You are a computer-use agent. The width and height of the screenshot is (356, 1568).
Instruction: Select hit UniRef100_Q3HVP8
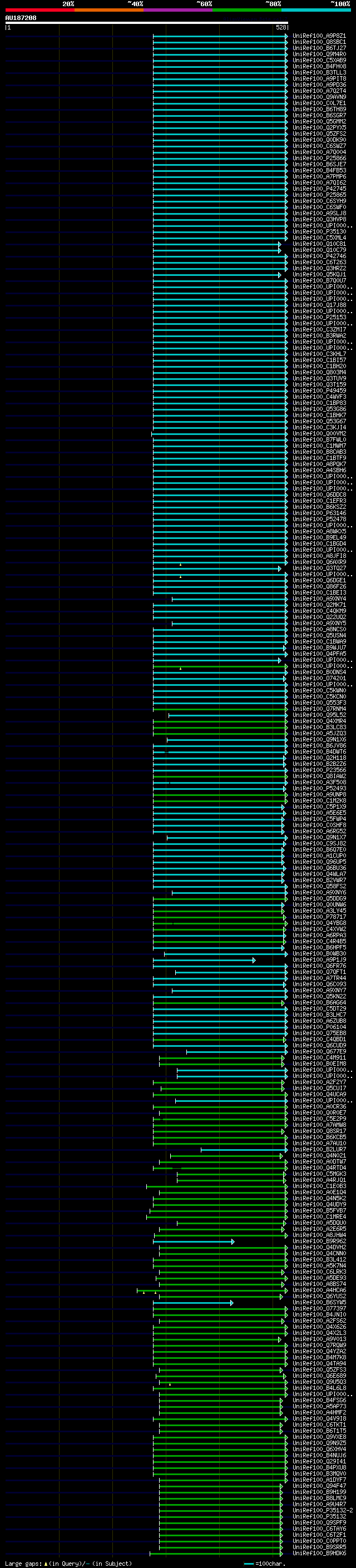click(319, 219)
